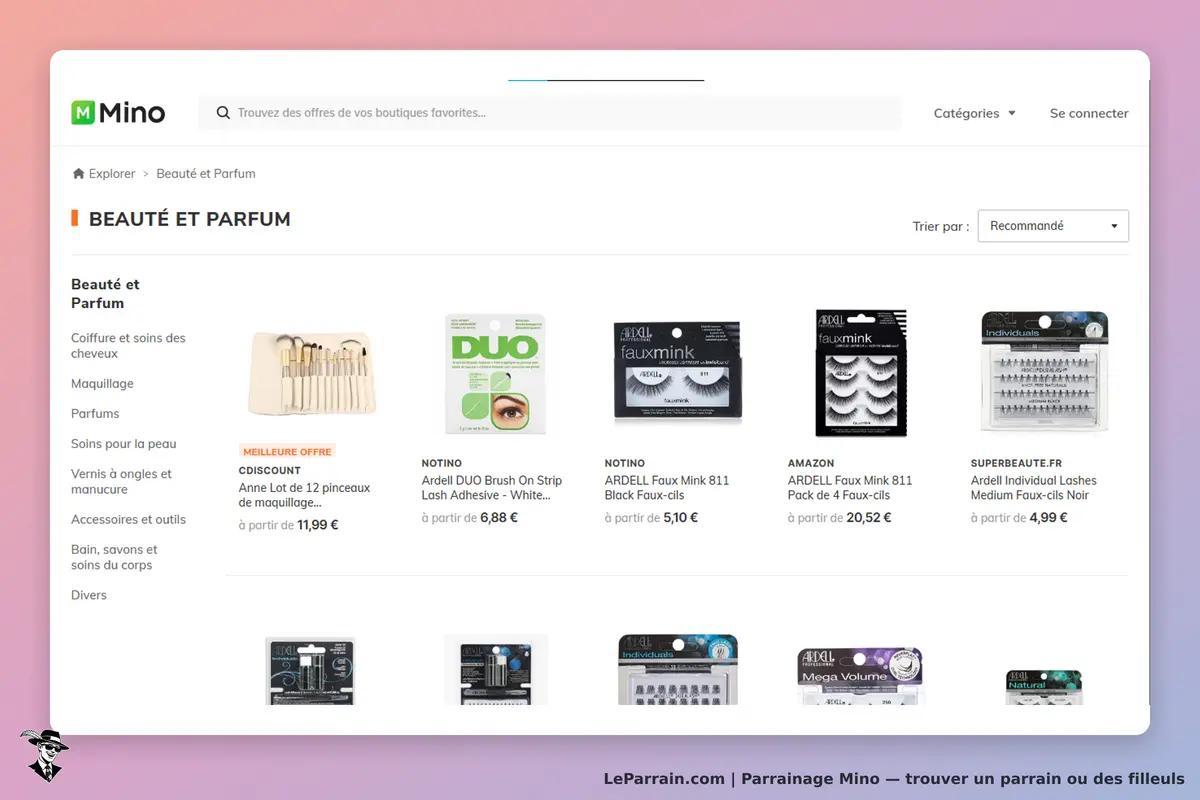The height and width of the screenshot is (800, 1200).
Task: Select Vernis à ongles et manucure category
Action: coord(121,482)
